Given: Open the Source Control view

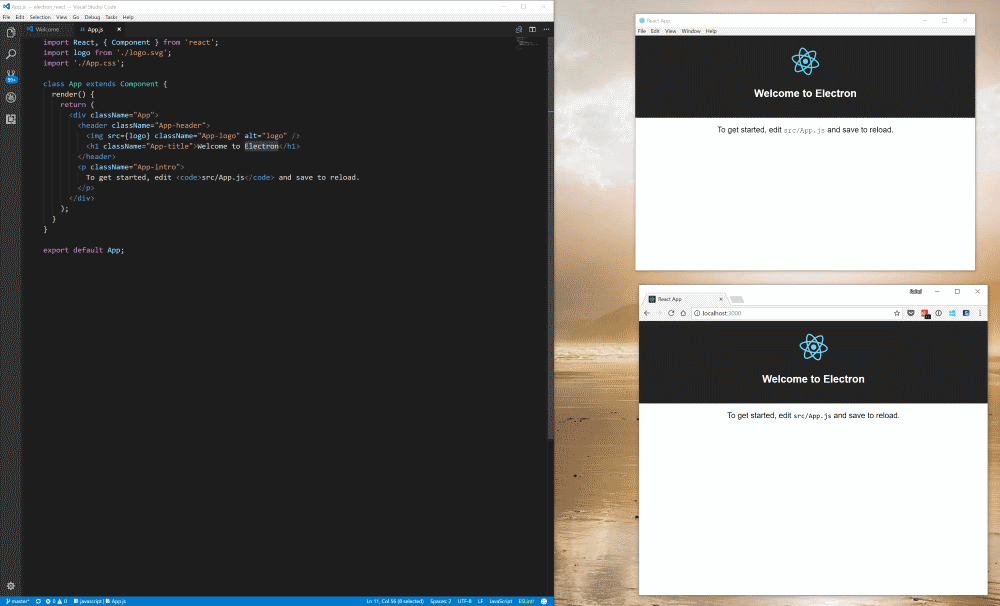Looking at the screenshot, I should 11,75.
